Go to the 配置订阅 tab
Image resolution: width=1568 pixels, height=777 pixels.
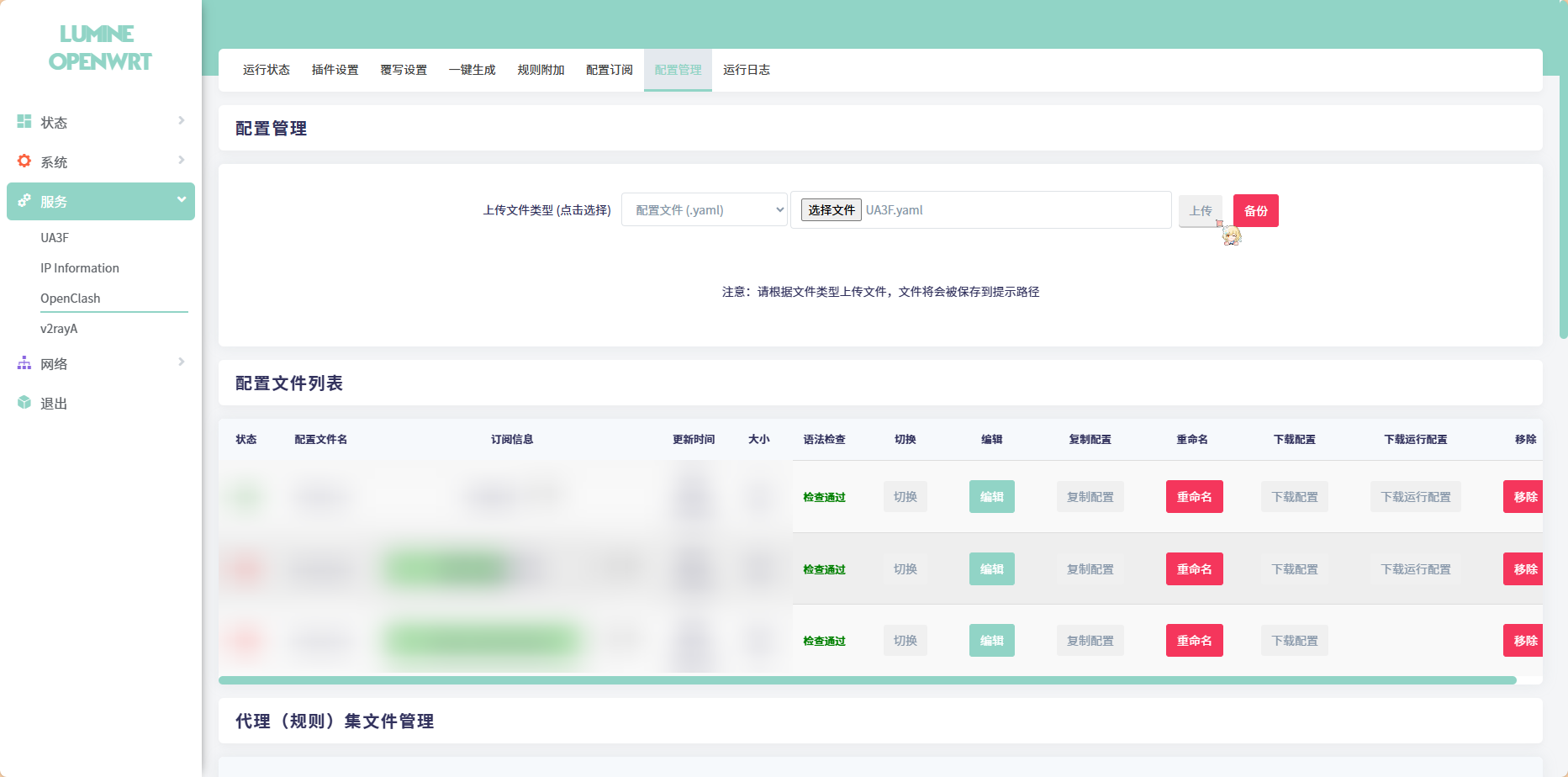pos(609,70)
